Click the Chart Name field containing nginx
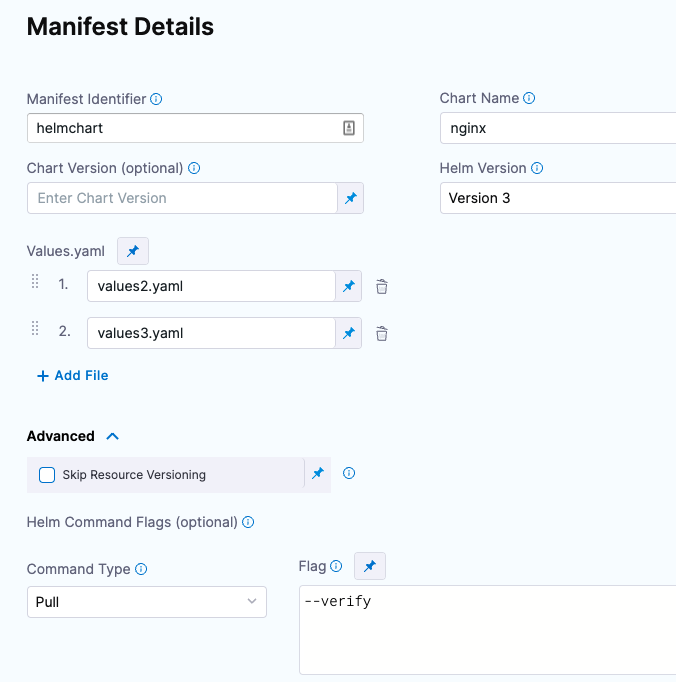Image resolution: width=676 pixels, height=682 pixels. tap(558, 128)
